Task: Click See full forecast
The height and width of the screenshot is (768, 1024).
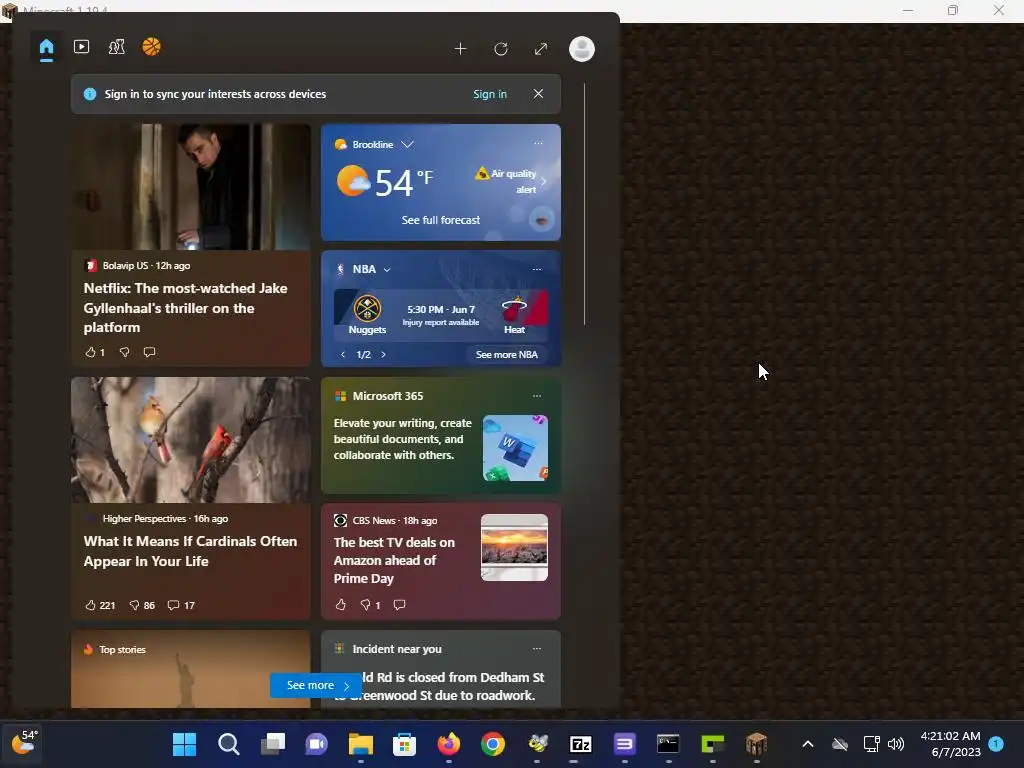Action: 441,220
